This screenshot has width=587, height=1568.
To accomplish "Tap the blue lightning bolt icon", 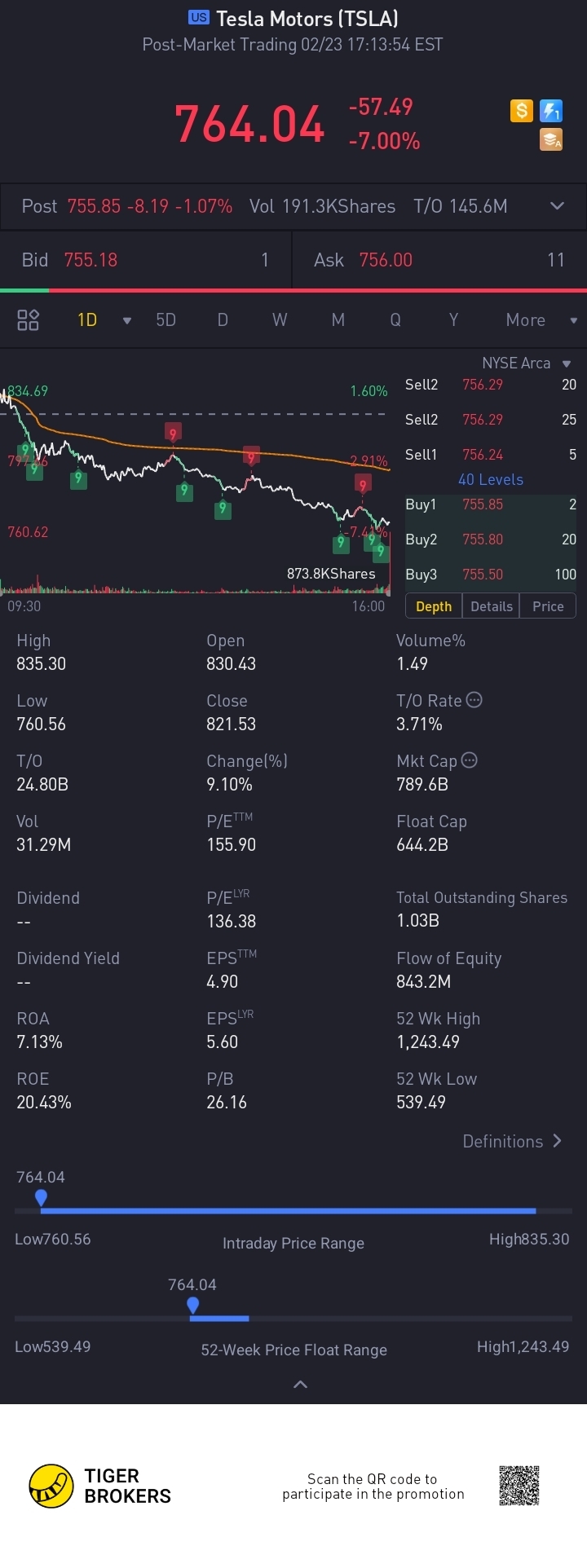I will 551,110.
